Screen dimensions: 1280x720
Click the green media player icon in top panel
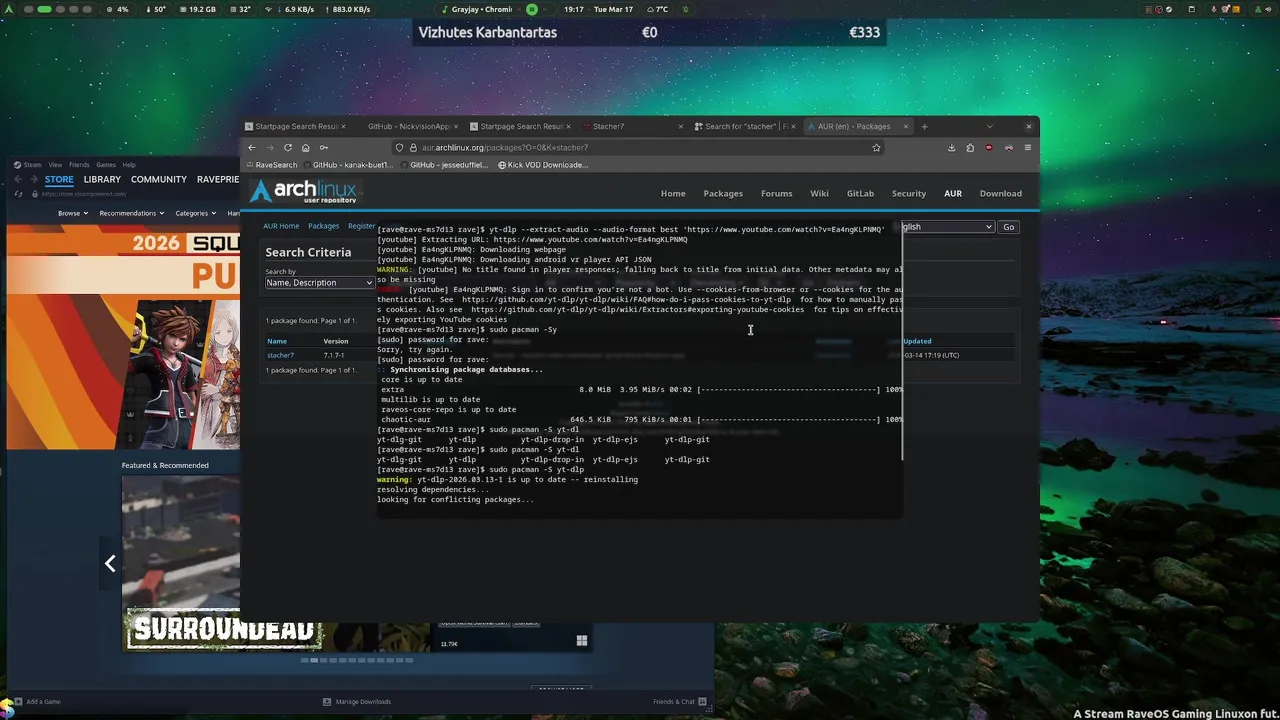click(532, 9)
